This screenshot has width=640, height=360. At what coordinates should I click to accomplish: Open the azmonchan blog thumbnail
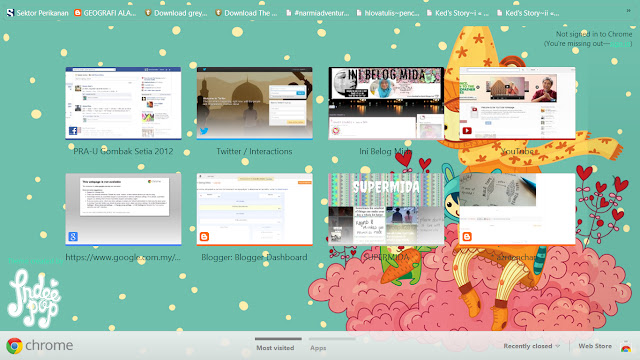click(x=518, y=209)
